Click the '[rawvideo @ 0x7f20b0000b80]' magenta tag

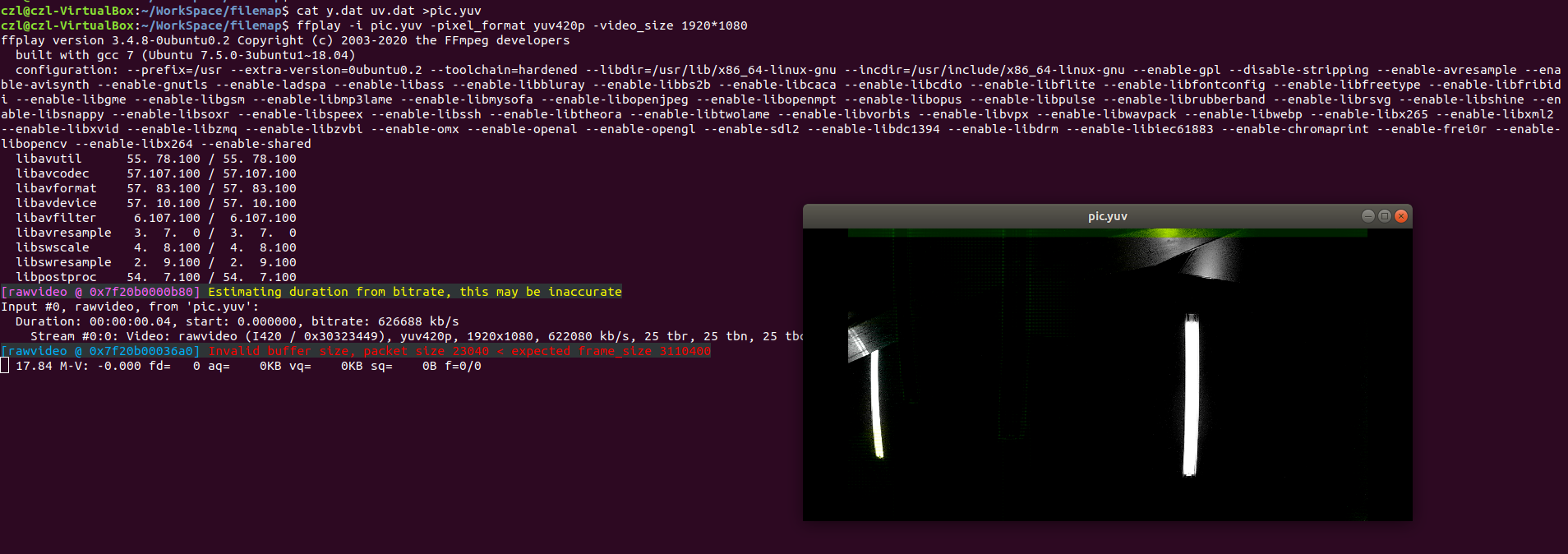click(x=101, y=292)
